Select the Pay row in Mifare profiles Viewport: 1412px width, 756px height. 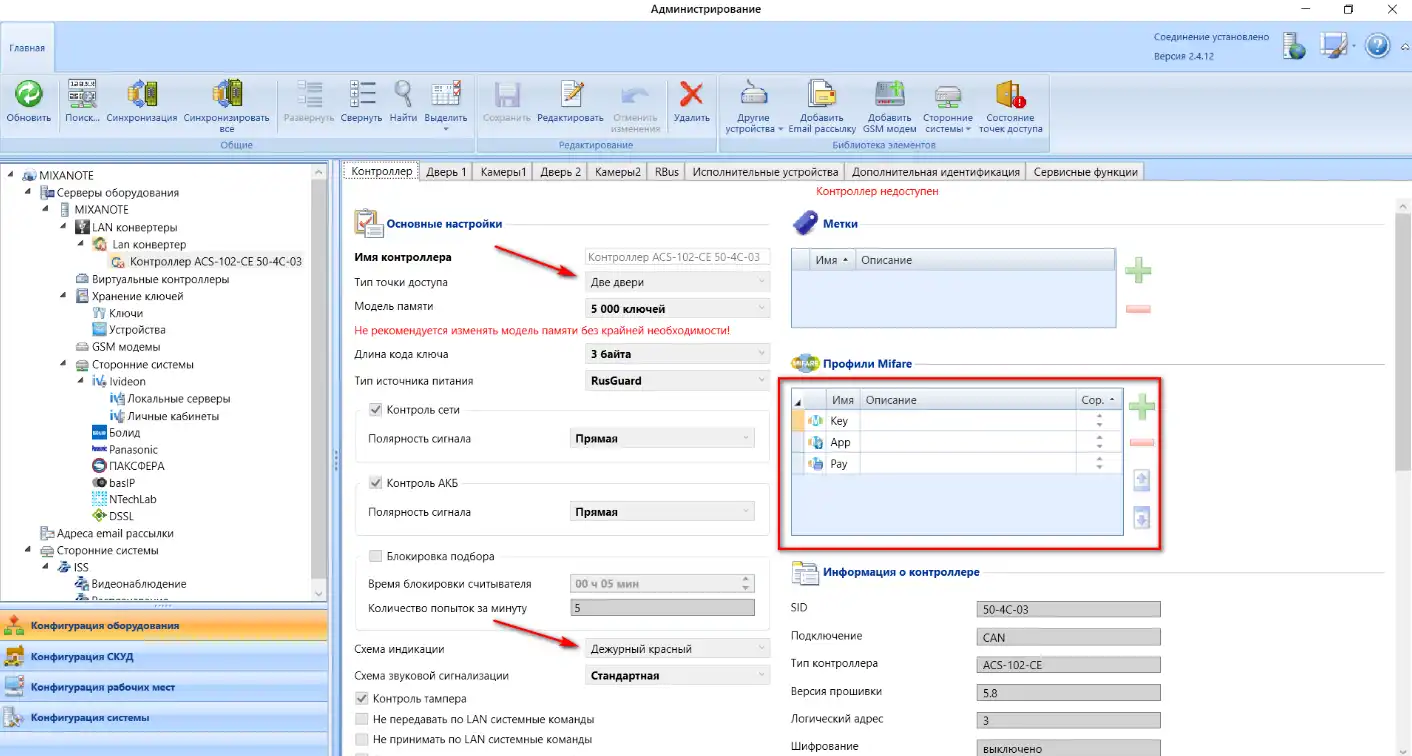[x=957, y=464]
